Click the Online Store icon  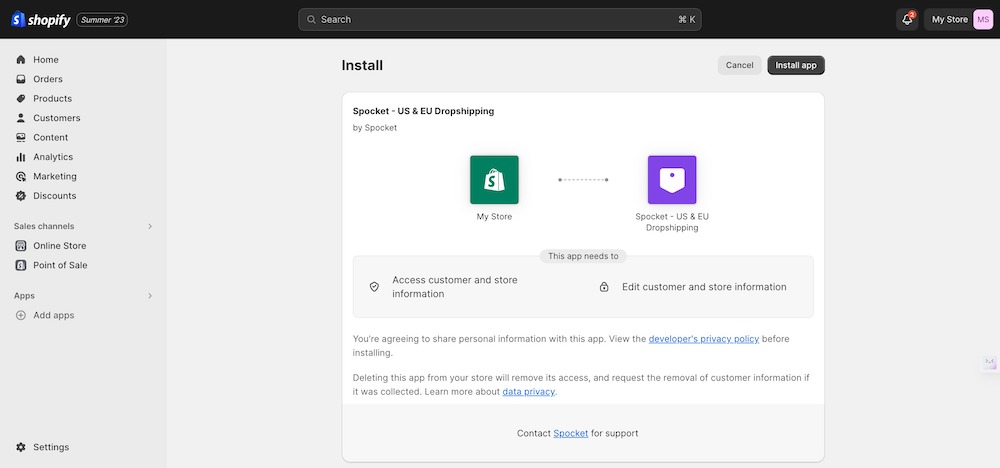(x=21, y=245)
